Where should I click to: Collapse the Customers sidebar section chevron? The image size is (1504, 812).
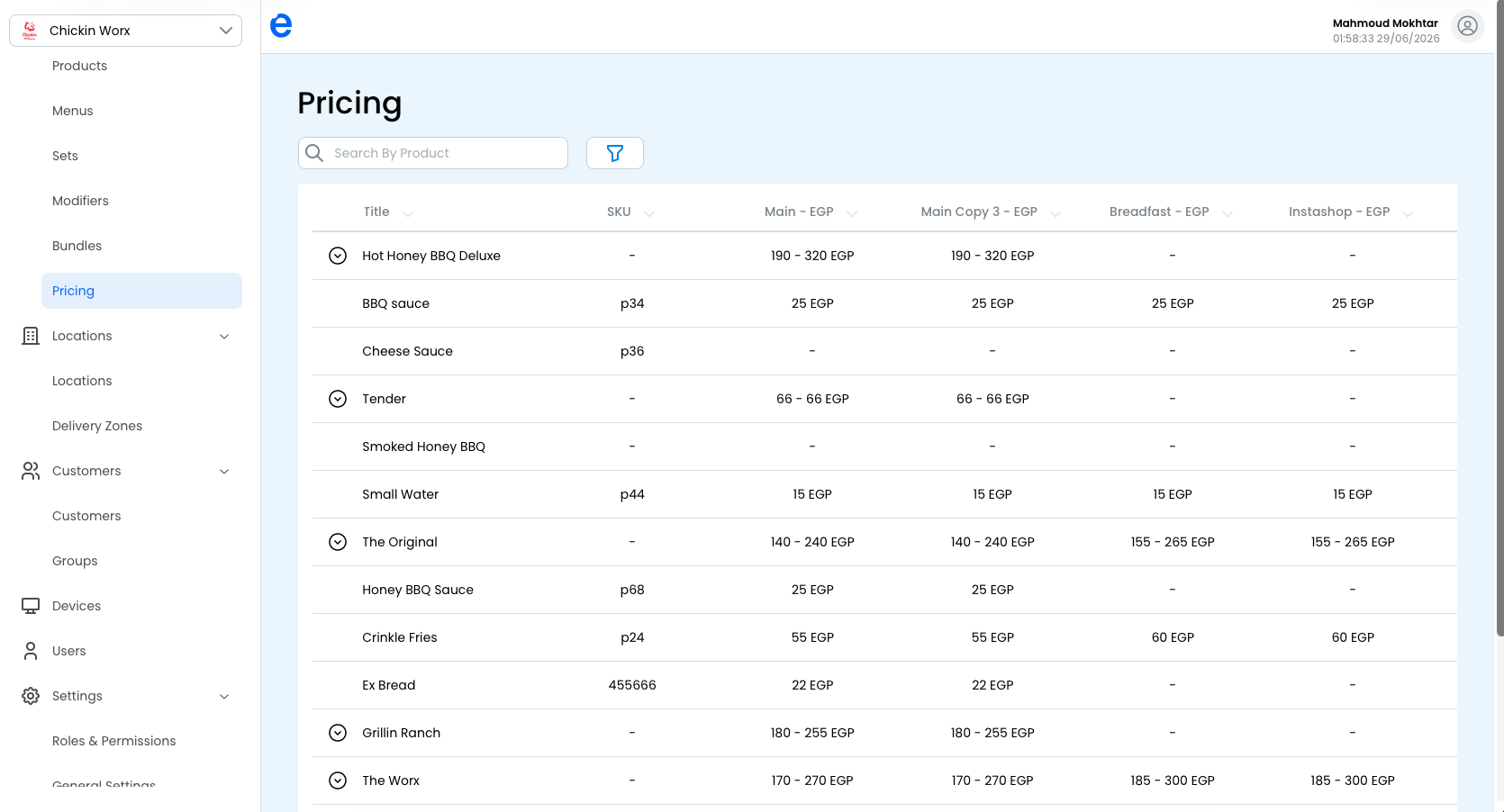coord(224,472)
